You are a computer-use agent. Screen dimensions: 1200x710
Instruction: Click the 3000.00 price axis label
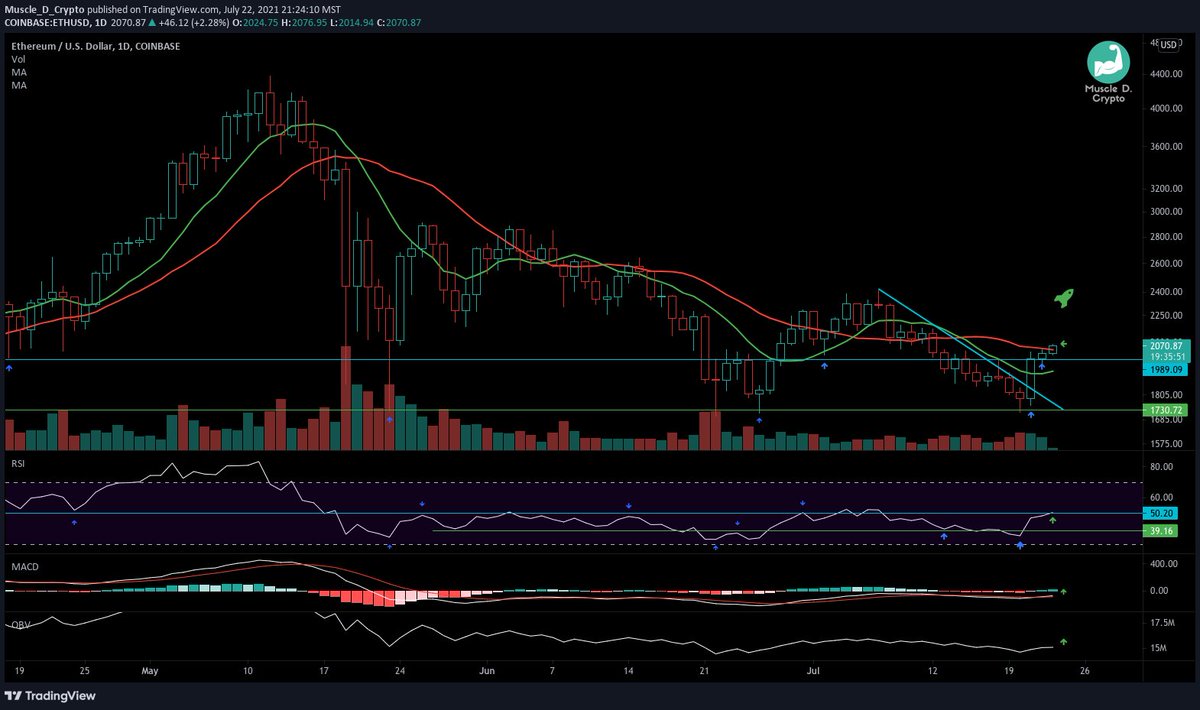pyautogui.click(x=1164, y=212)
